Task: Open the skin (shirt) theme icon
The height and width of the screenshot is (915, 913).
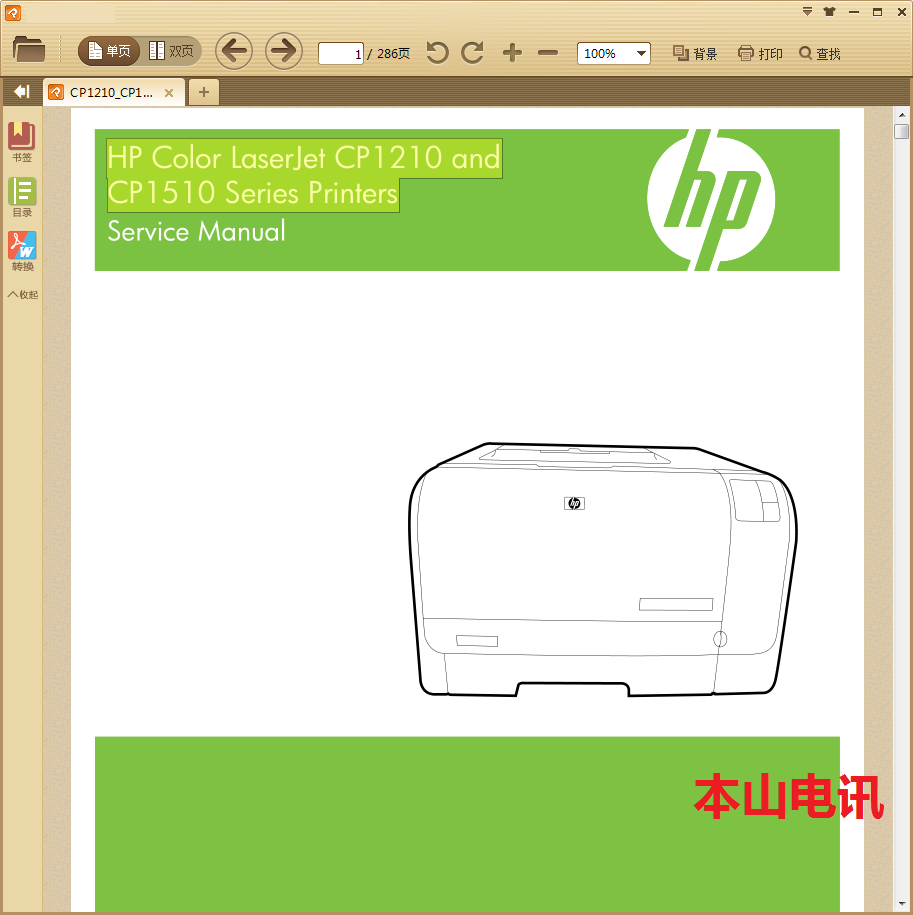Action: (x=830, y=12)
